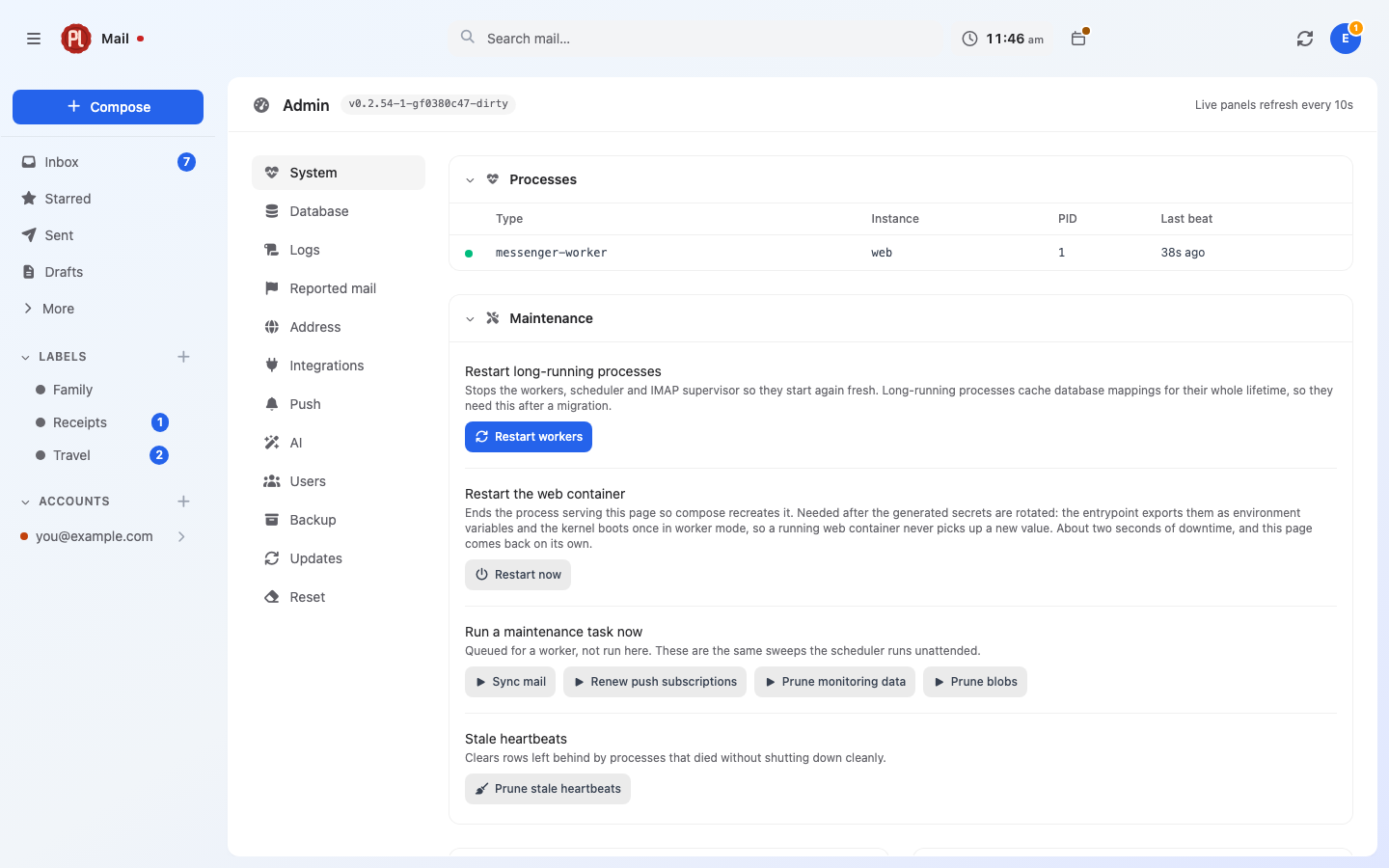The image size is (1389, 868).
Task: Click the refresh sync icon in header
Action: pyautogui.click(x=1305, y=39)
